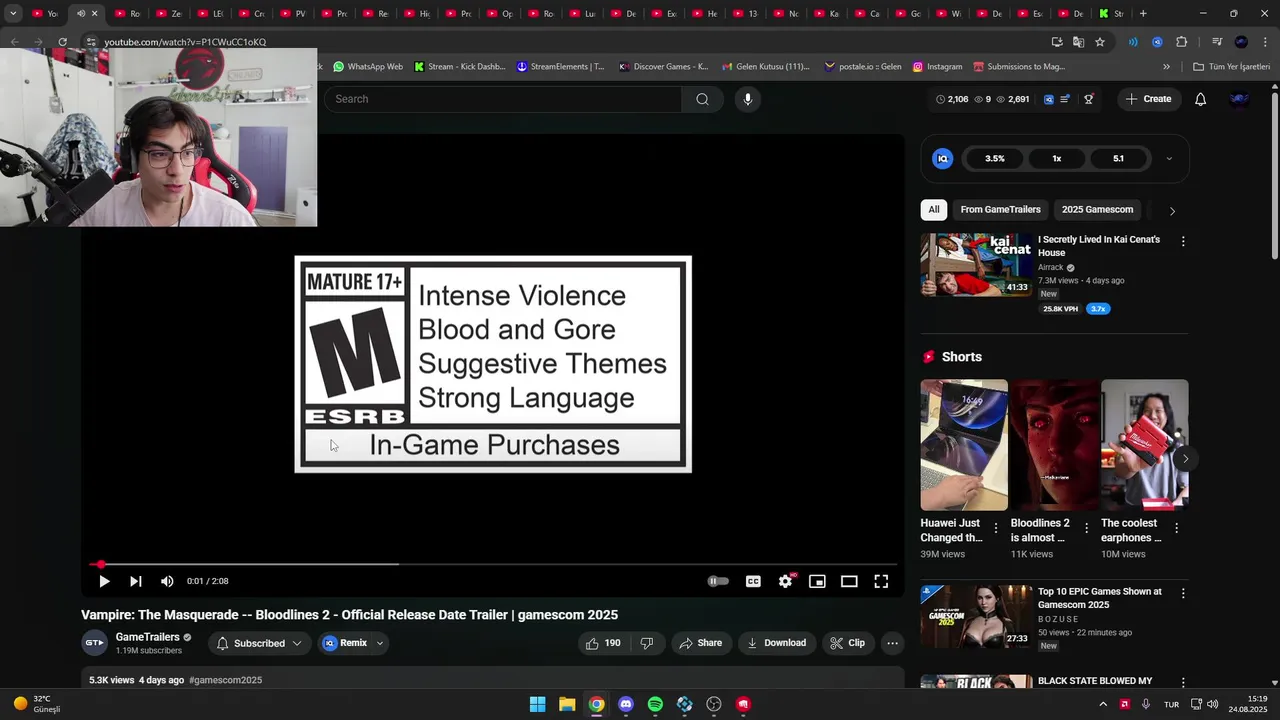Open Chrome media controls icon
1280x720 pixels.
point(1217,42)
